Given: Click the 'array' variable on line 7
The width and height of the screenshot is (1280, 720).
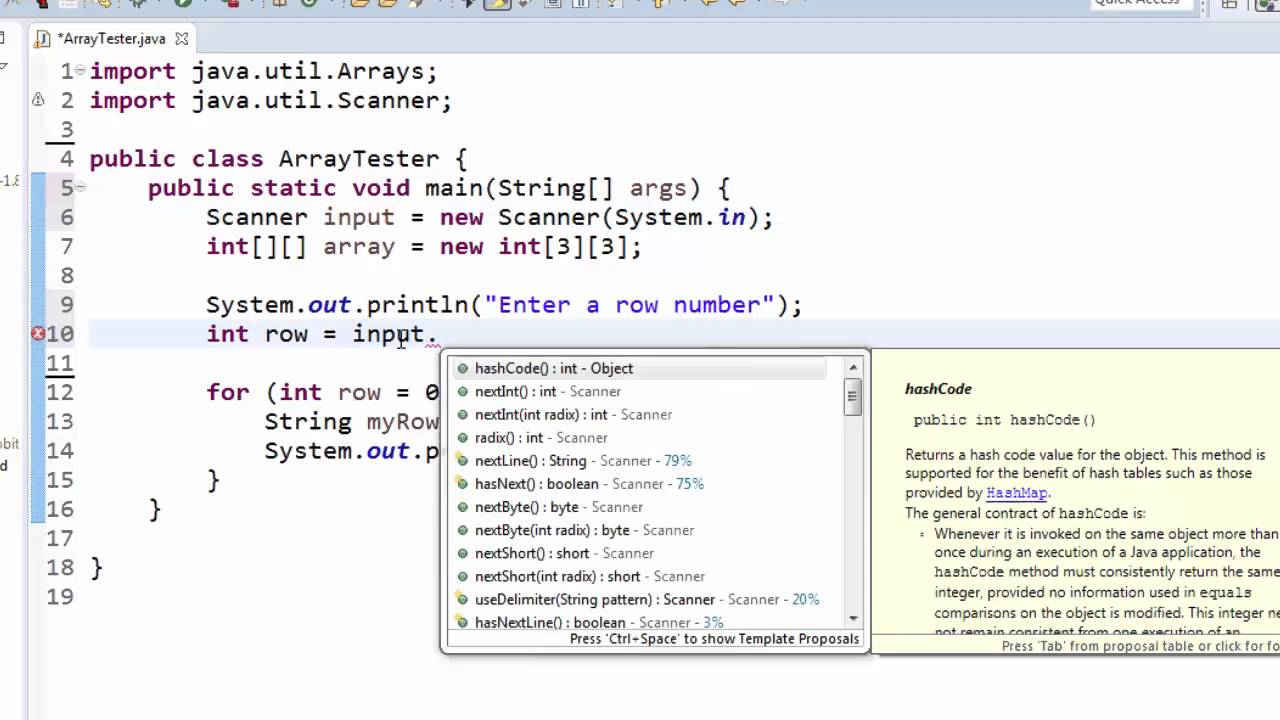Looking at the screenshot, I should 359,247.
